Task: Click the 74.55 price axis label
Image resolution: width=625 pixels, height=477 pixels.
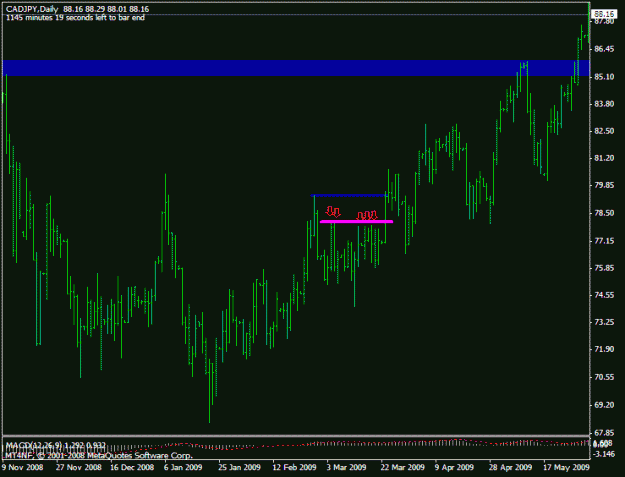Action: (x=604, y=295)
